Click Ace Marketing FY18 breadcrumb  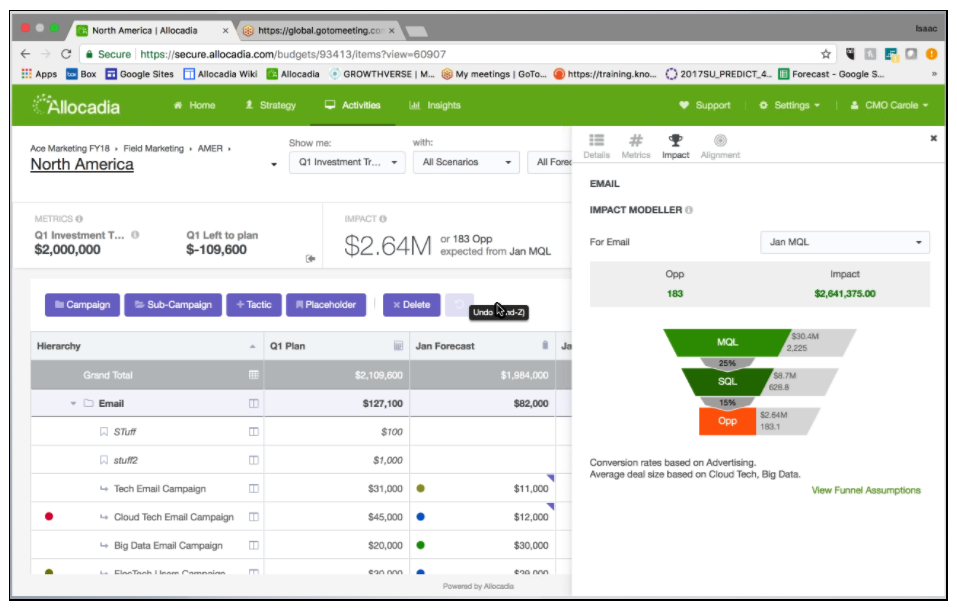(x=70, y=148)
